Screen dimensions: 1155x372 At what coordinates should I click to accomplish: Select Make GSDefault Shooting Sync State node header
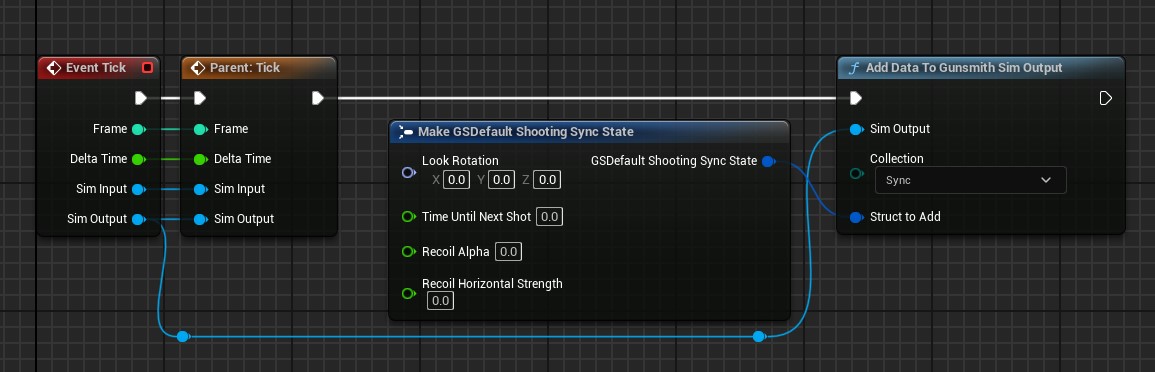(x=589, y=132)
